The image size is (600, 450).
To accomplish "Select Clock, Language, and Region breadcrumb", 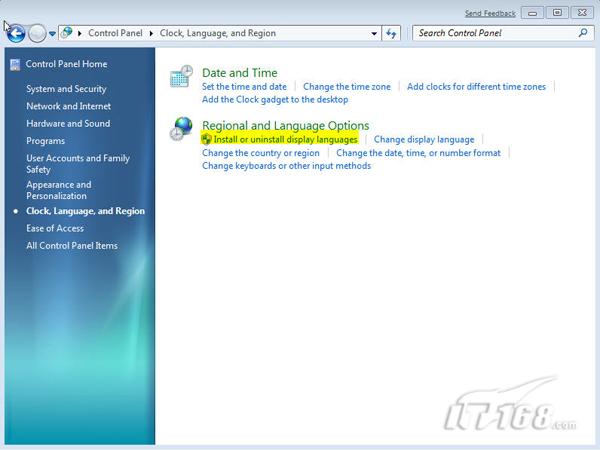I will pyautogui.click(x=218, y=33).
